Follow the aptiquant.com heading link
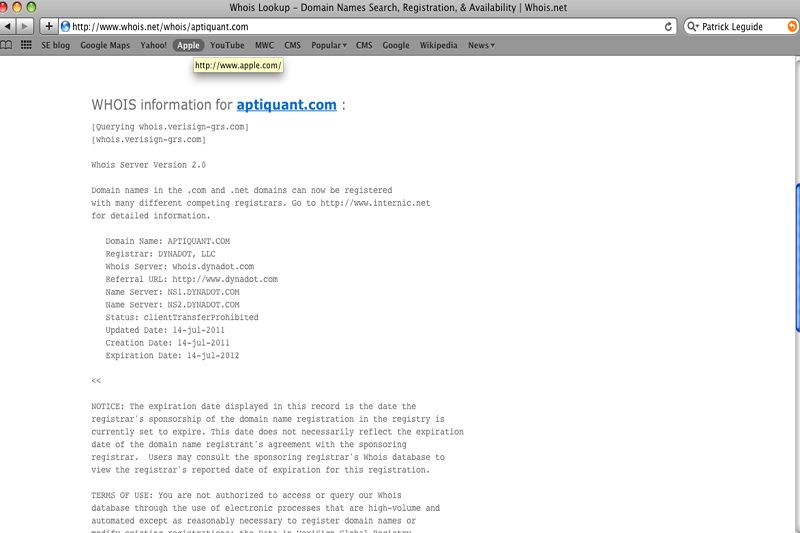 [286, 105]
